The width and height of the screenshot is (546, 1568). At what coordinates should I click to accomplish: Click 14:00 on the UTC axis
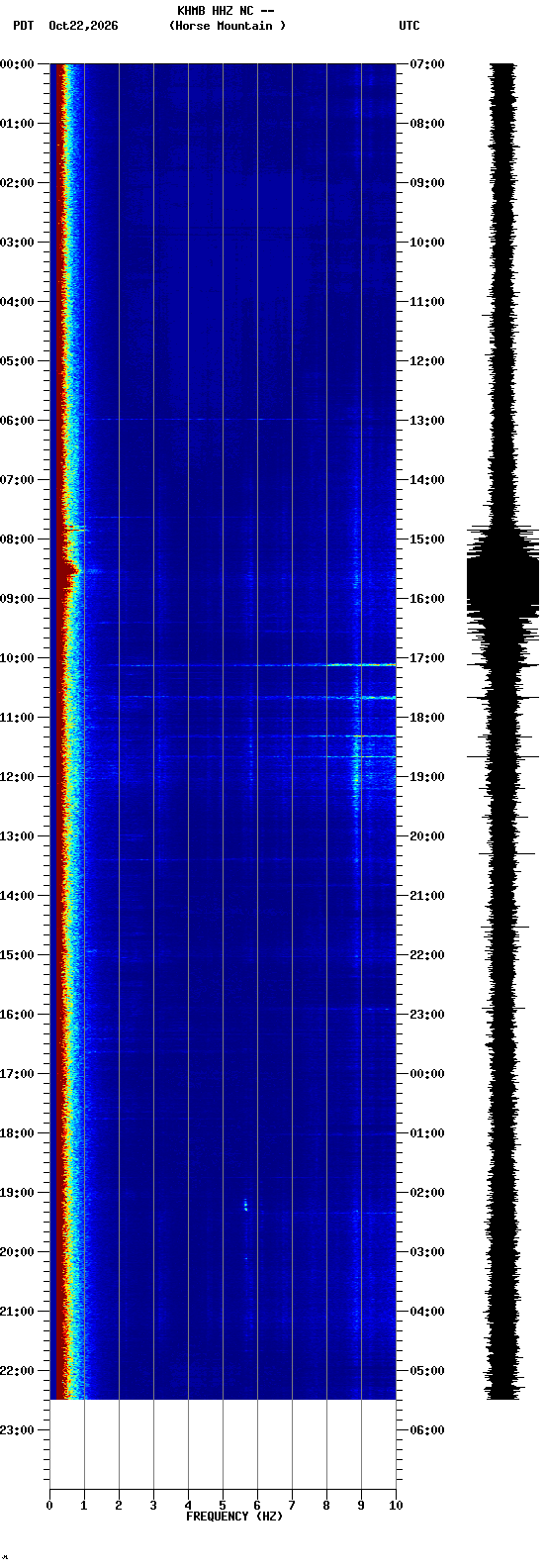coord(427,480)
